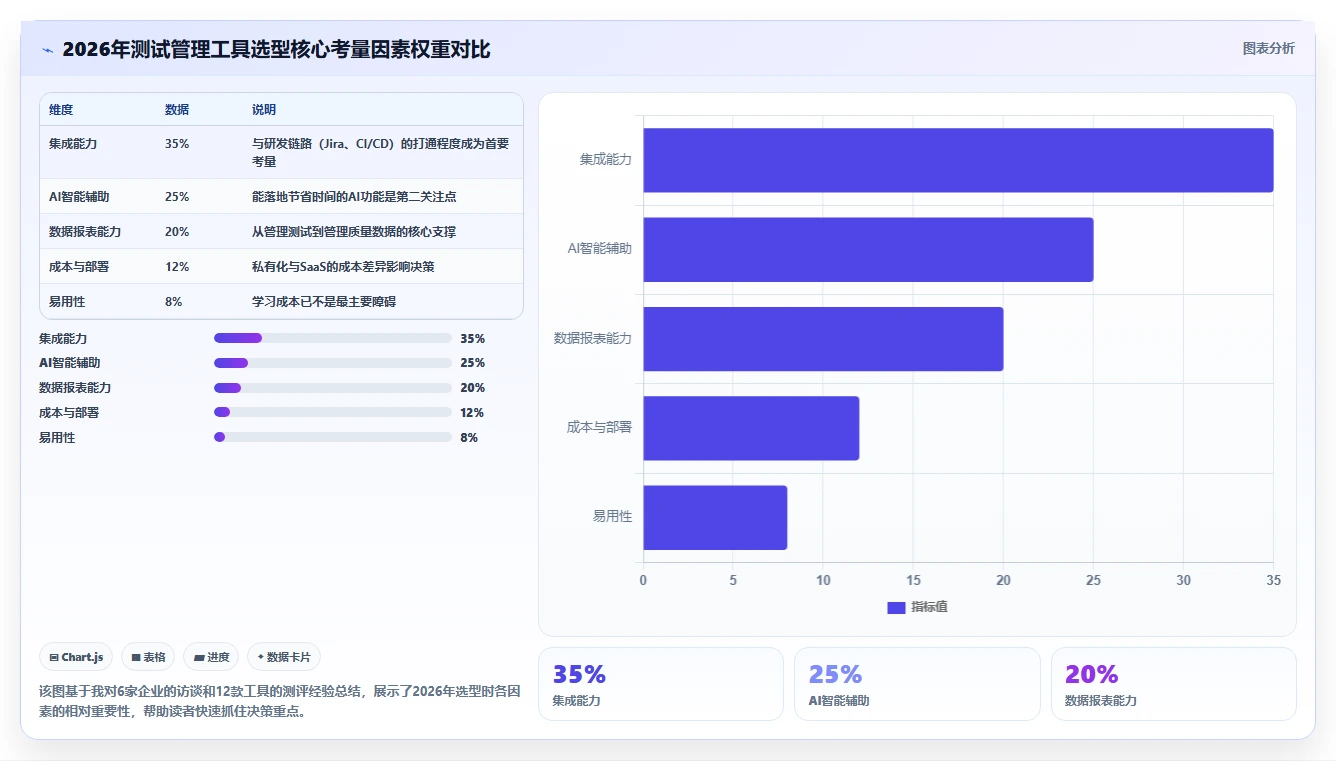This screenshot has width=1336, height=761.
Task: Toggle the 指标值 legend swatch
Action: pyautogui.click(x=896, y=608)
